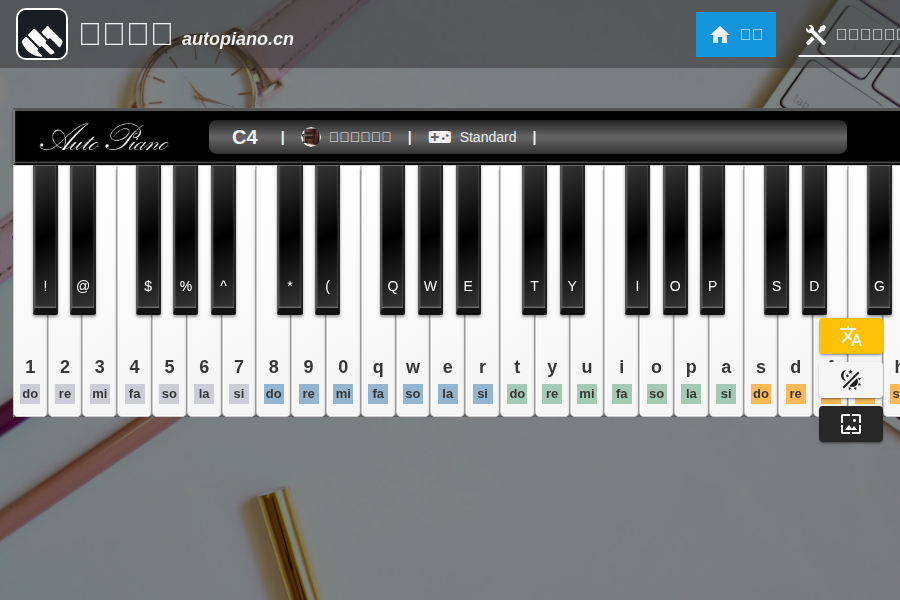Play the white key labeled lowercase u
Viewport: 900px width, 600px height.
tap(587, 367)
